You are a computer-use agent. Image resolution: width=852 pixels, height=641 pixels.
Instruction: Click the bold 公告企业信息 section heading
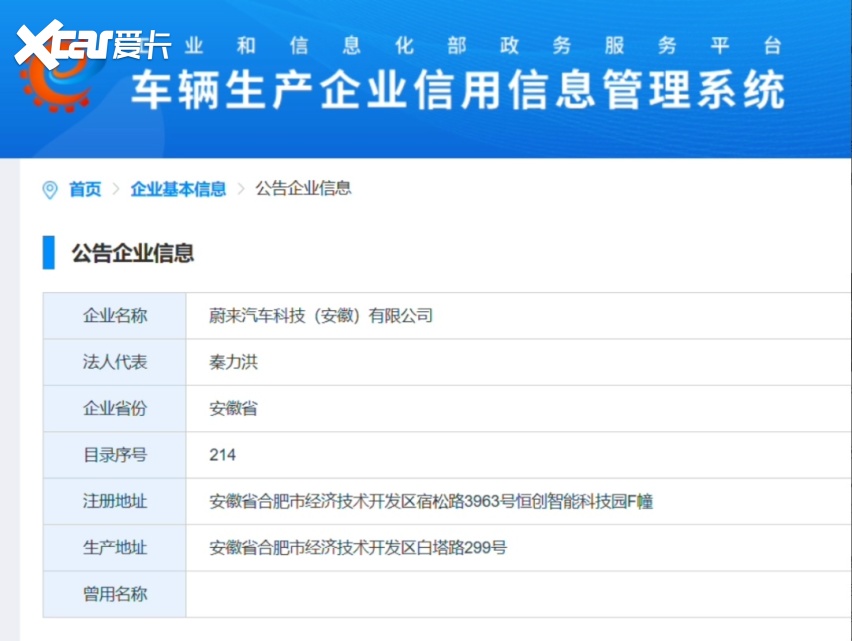click(x=132, y=253)
